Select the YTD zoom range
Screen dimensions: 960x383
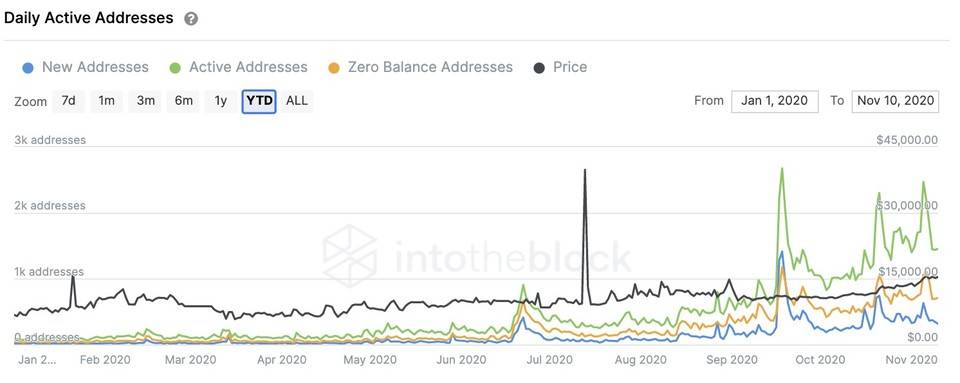point(260,101)
